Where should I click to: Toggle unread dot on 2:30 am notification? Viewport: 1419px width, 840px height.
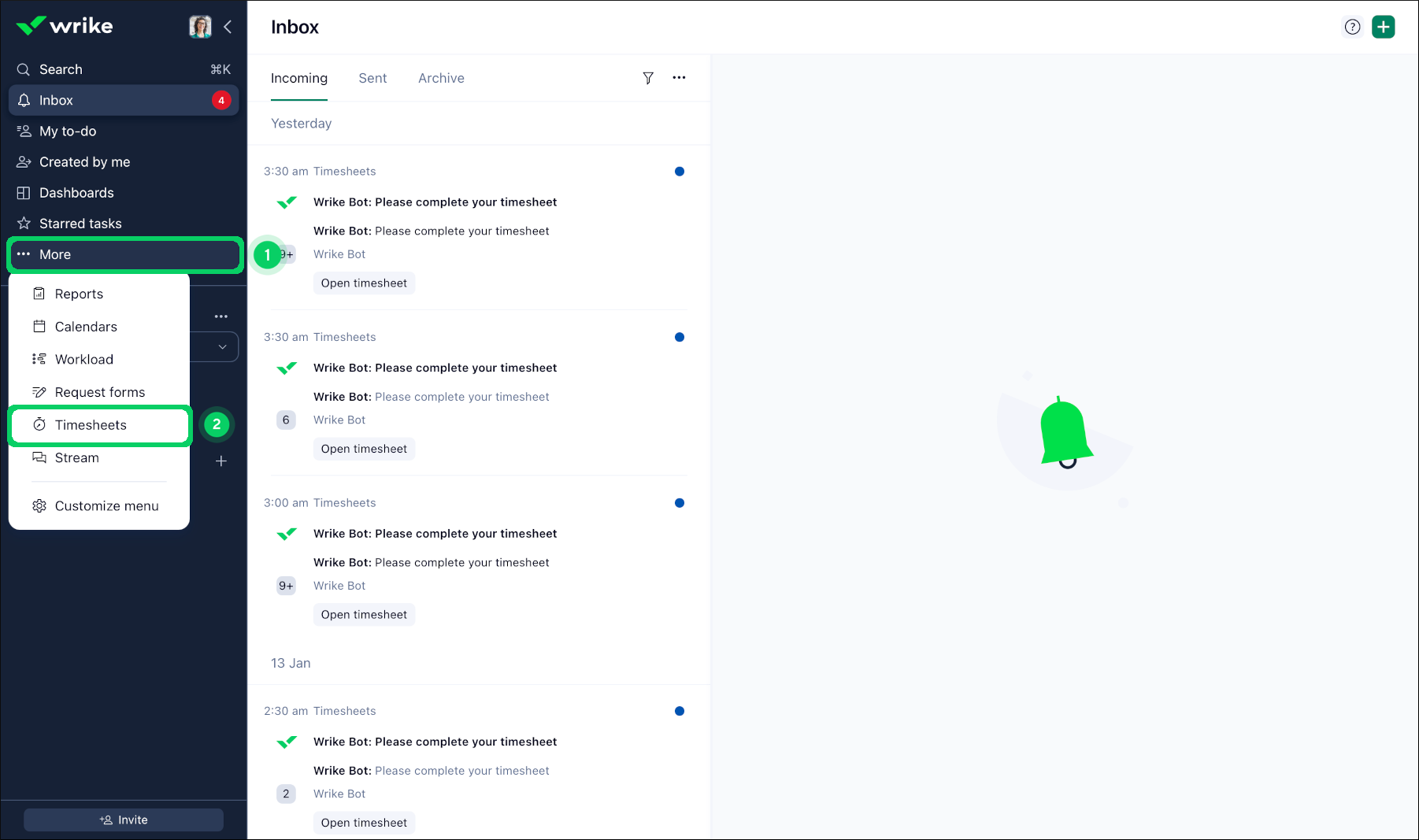[x=679, y=711]
